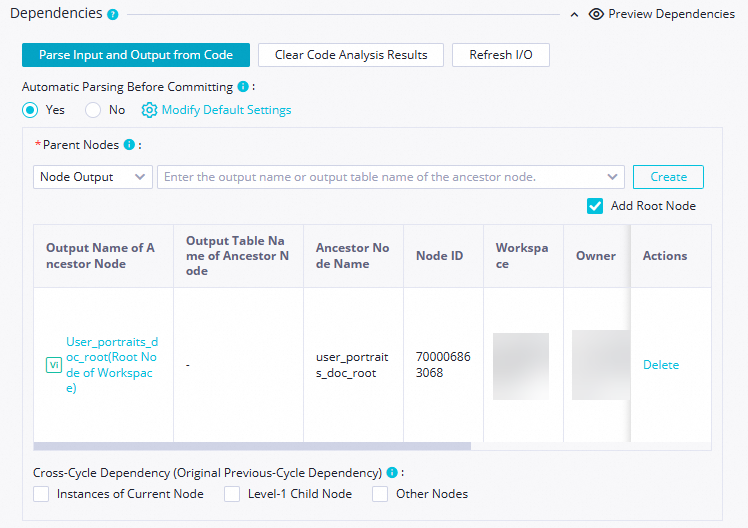Delete the user_portraits_doc_root parent node

pyautogui.click(x=660, y=365)
